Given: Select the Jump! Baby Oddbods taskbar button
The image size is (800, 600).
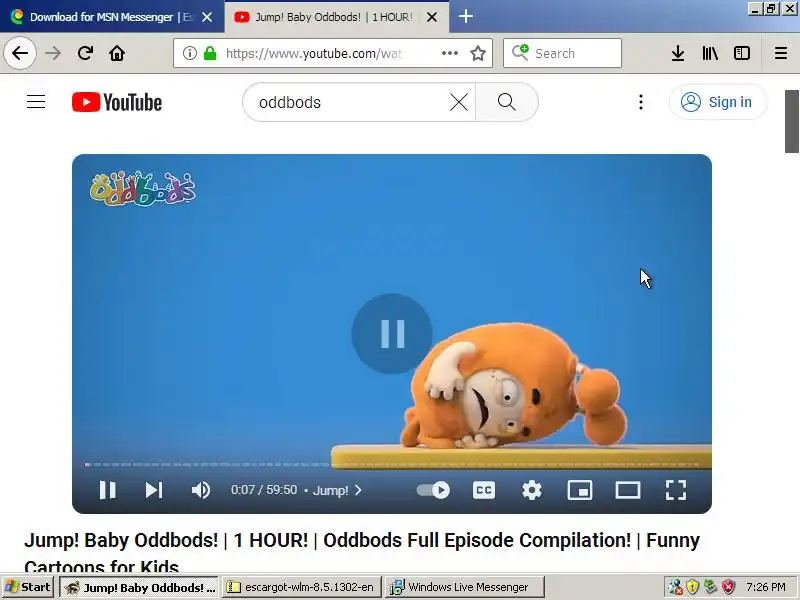Looking at the screenshot, I should tap(139, 587).
